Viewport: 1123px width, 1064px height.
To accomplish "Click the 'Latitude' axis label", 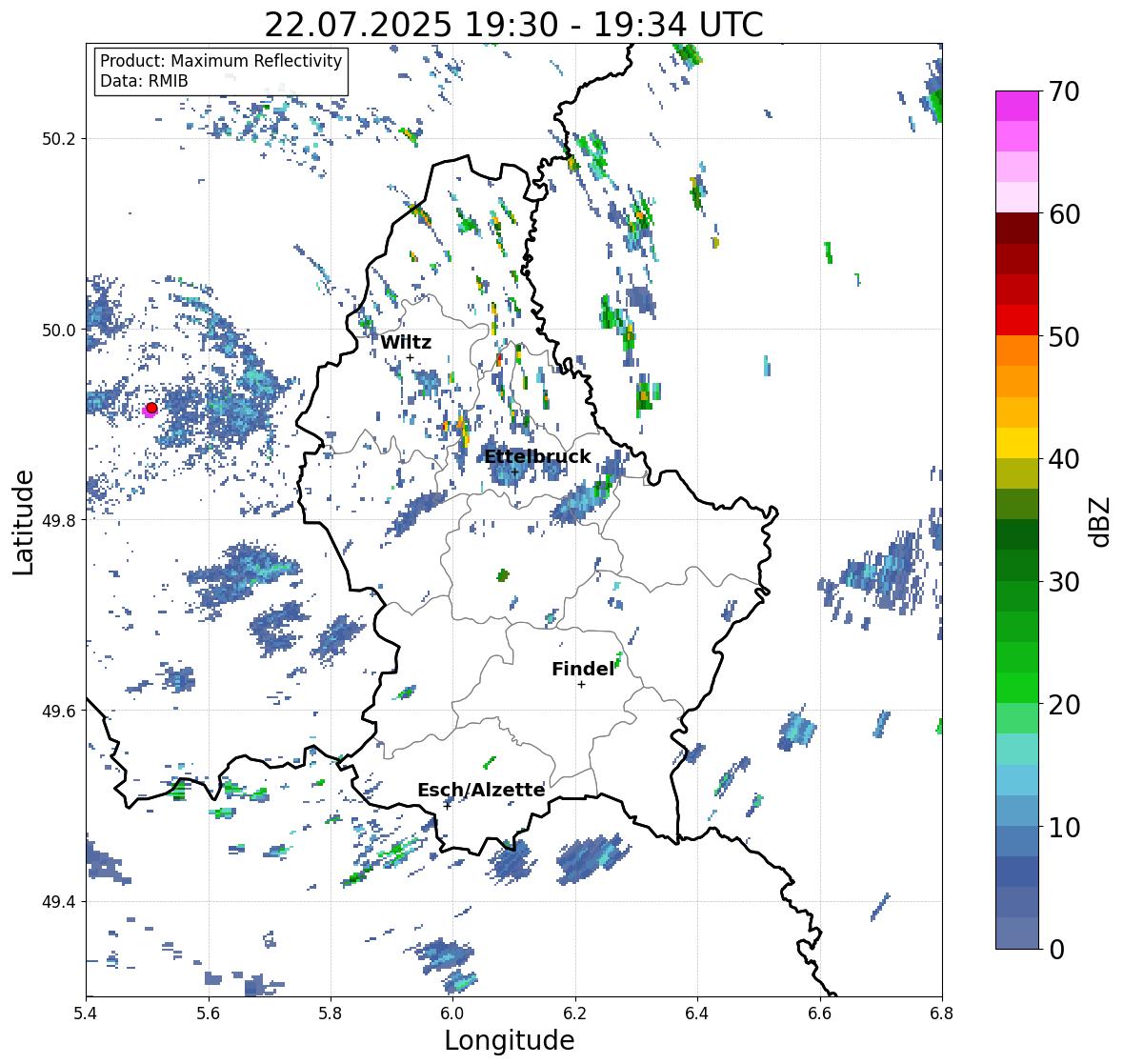I will [23, 522].
